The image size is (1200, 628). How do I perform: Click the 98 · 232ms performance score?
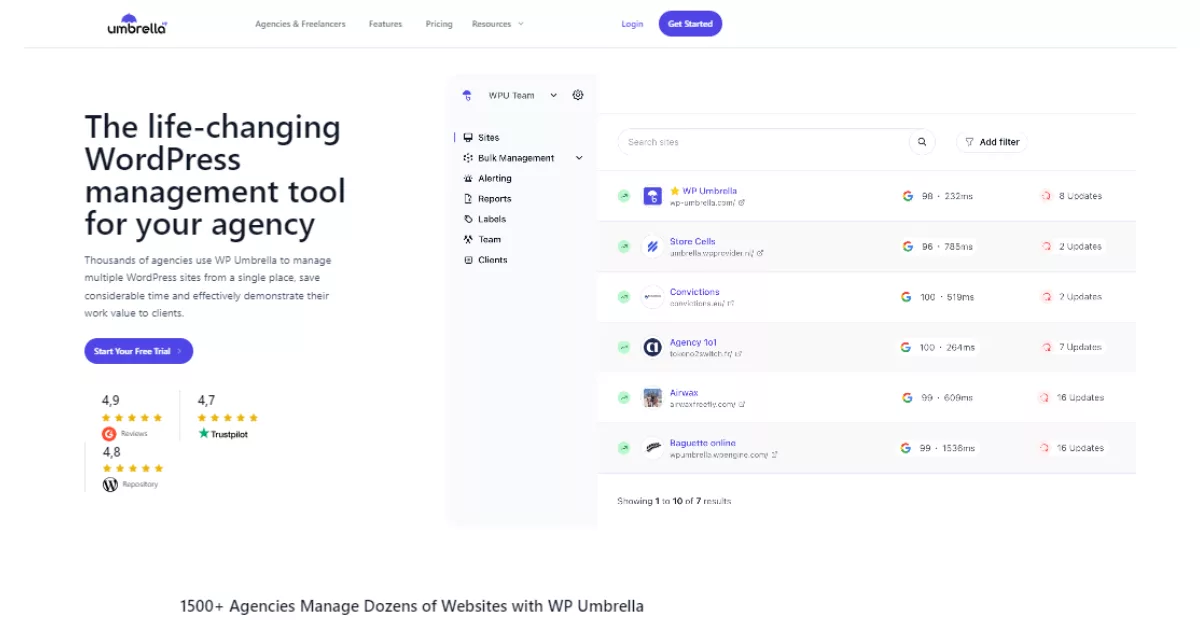(x=947, y=196)
